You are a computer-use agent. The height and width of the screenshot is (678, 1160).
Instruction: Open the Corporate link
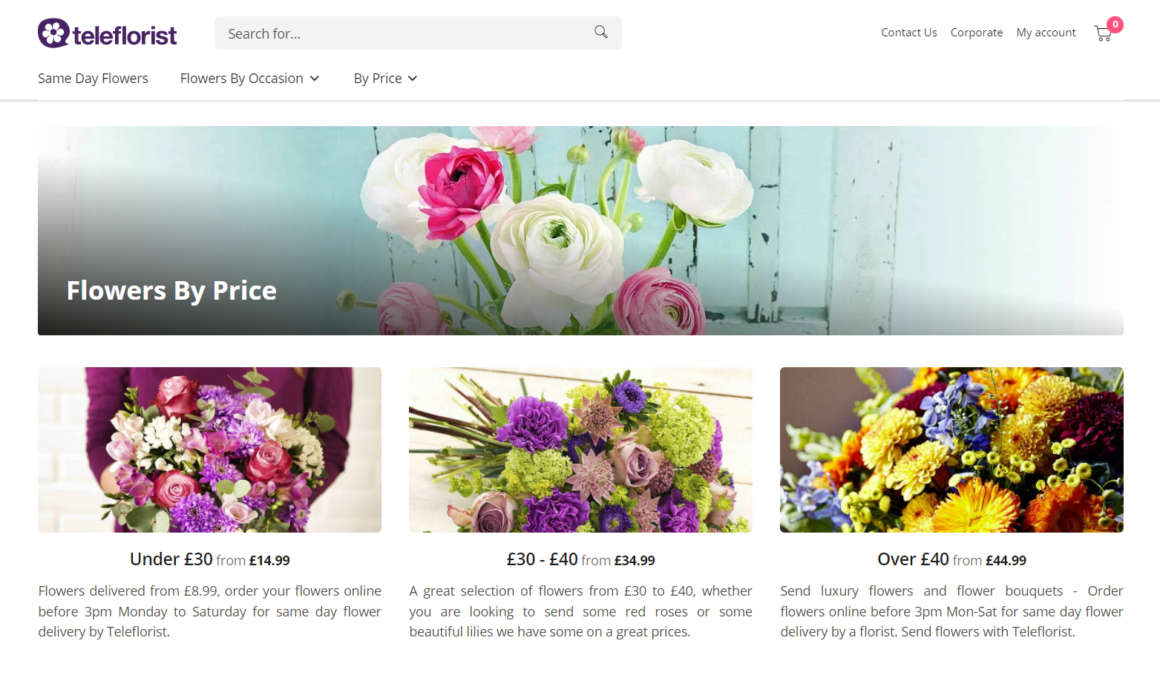pyautogui.click(x=977, y=33)
